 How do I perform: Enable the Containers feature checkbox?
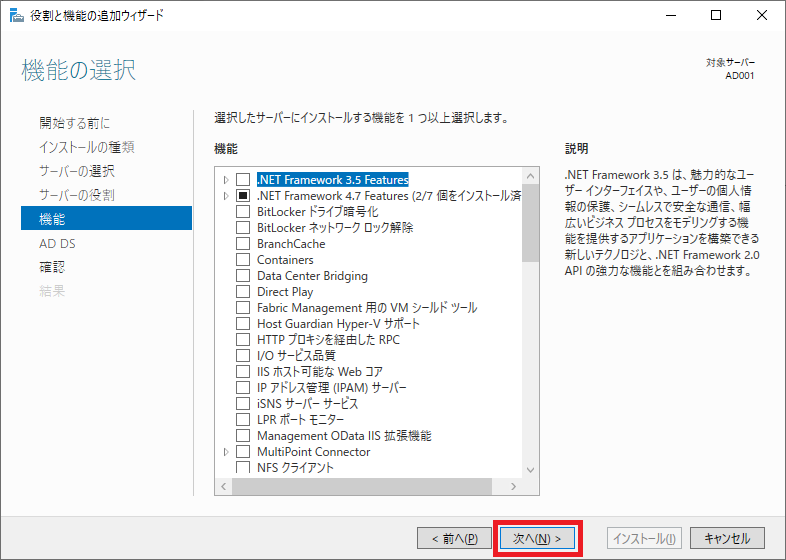click(243, 260)
